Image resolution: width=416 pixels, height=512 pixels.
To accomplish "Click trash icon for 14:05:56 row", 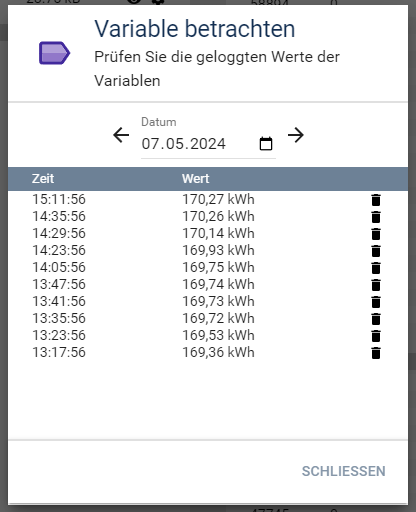I will tap(376, 268).
